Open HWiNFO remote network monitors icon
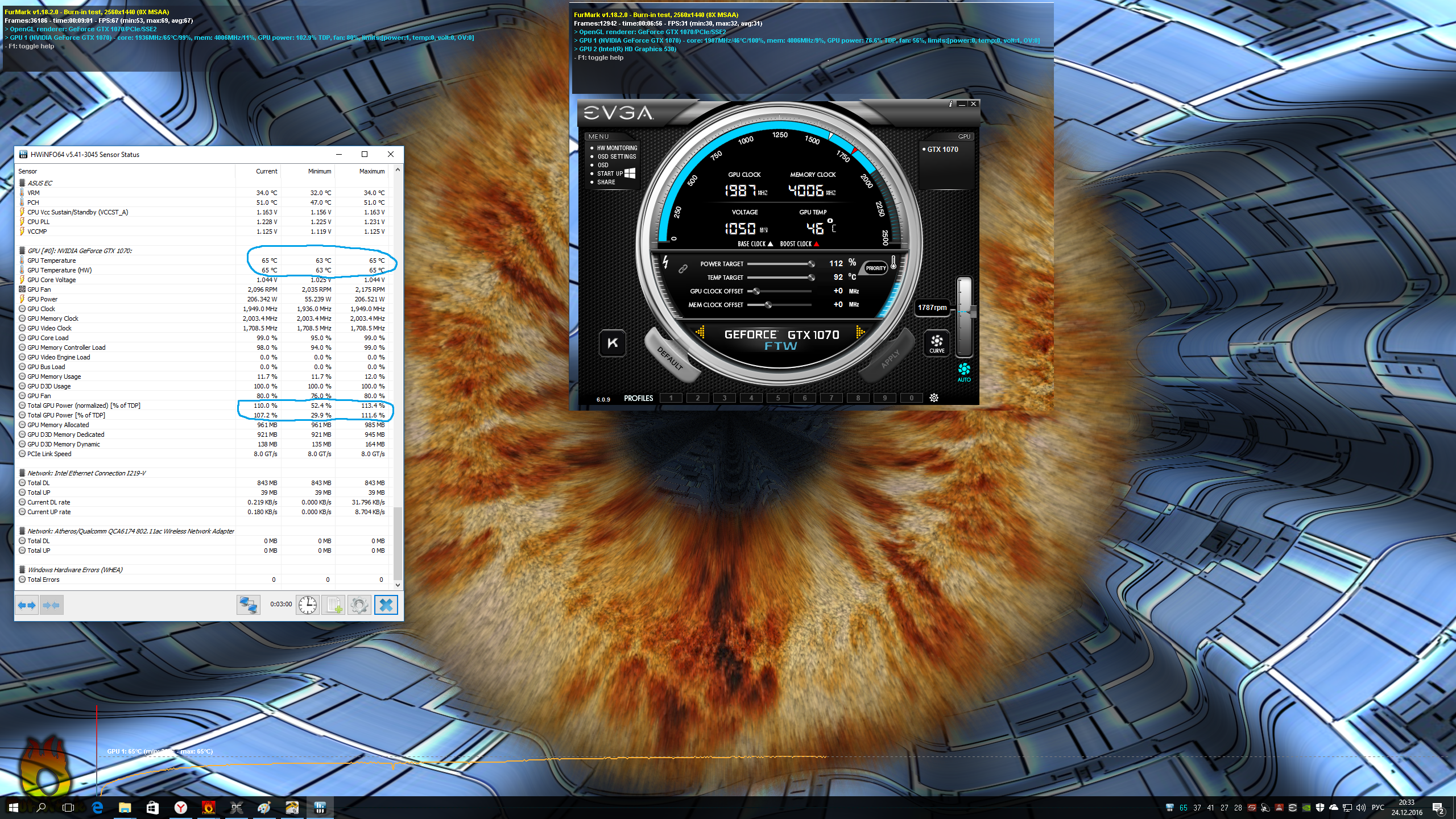This screenshot has width=1456, height=819. pos(249,605)
